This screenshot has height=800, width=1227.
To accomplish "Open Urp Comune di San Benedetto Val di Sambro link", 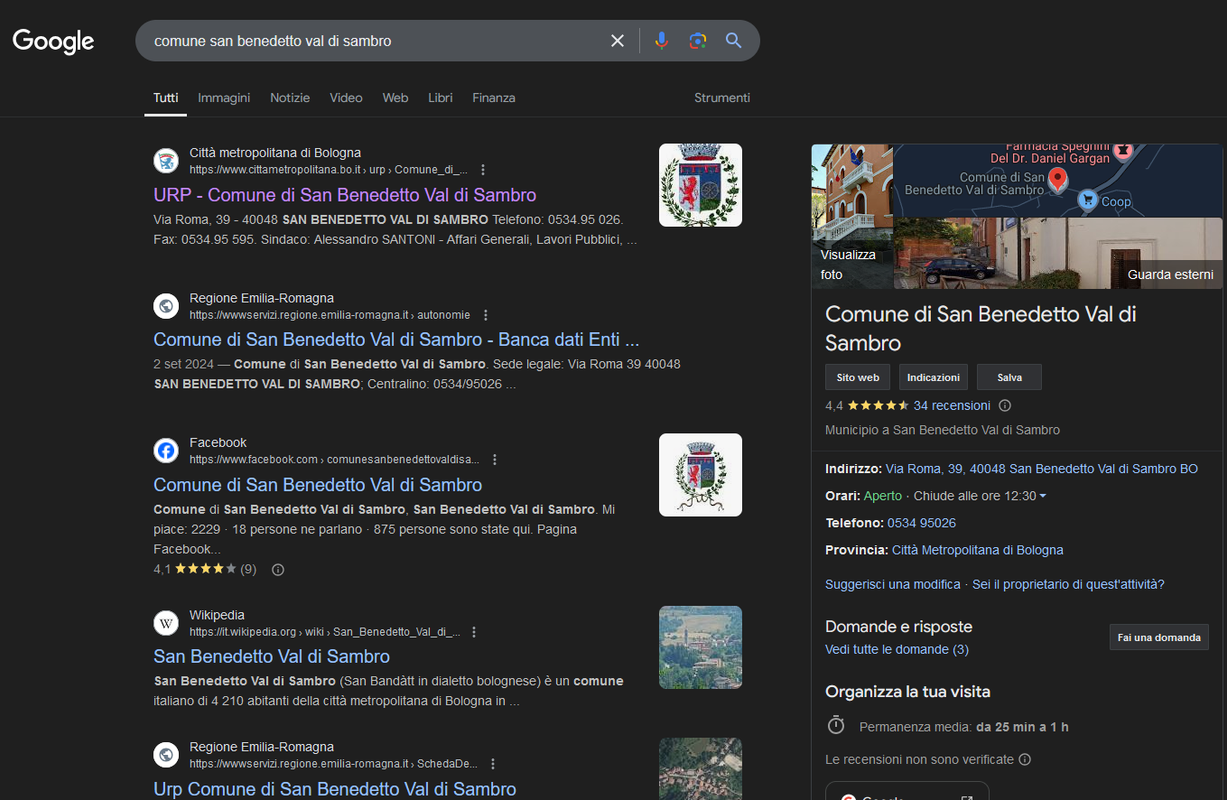I will (335, 789).
